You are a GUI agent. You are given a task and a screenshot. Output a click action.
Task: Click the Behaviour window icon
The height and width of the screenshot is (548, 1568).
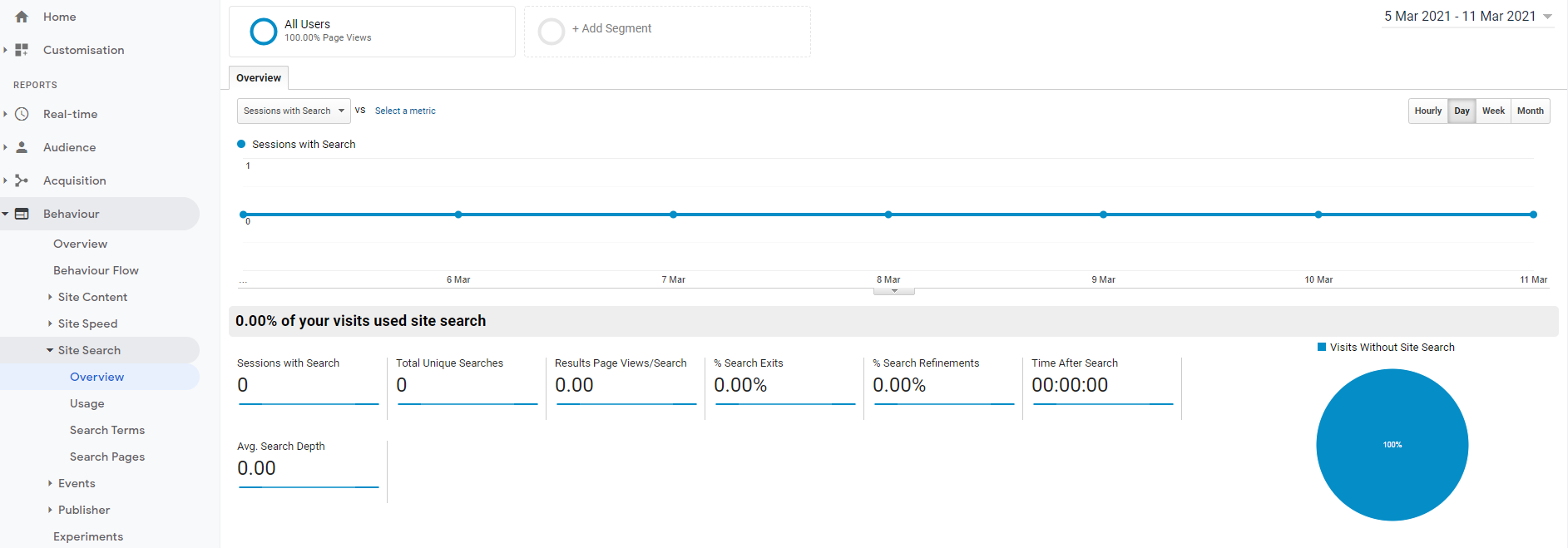tap(22, 214)
